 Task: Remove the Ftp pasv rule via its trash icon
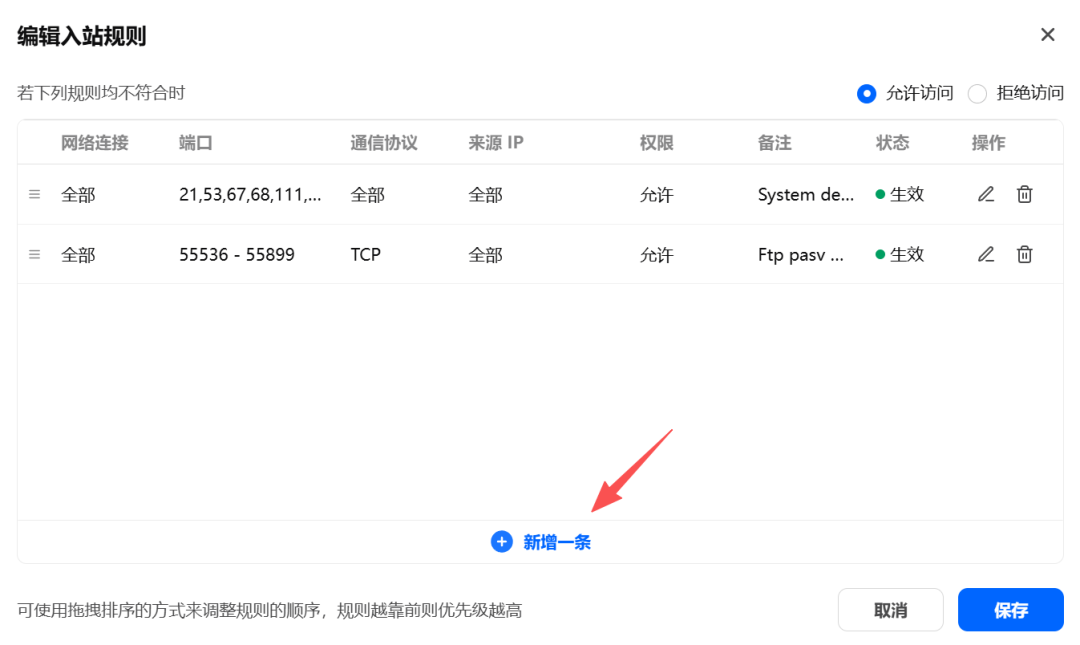coord(1024,254)
